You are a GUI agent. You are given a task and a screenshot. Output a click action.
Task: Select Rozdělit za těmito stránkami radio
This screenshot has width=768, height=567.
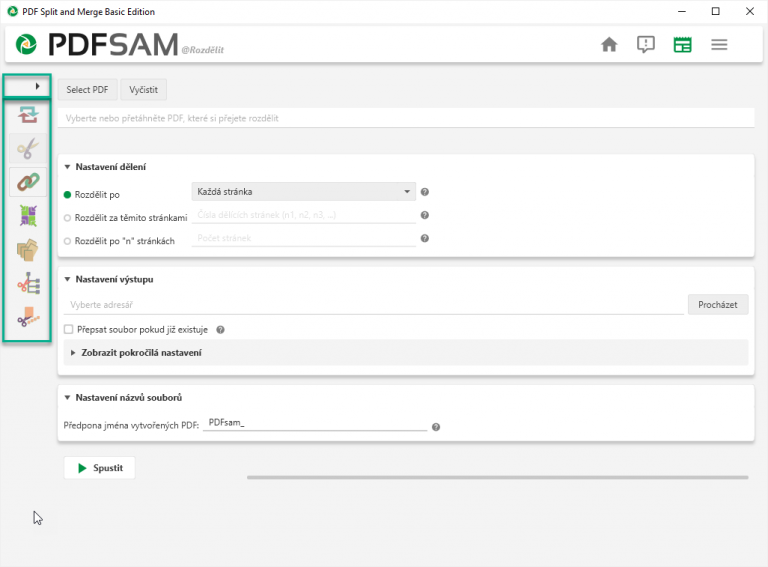[x=68, y=218]
